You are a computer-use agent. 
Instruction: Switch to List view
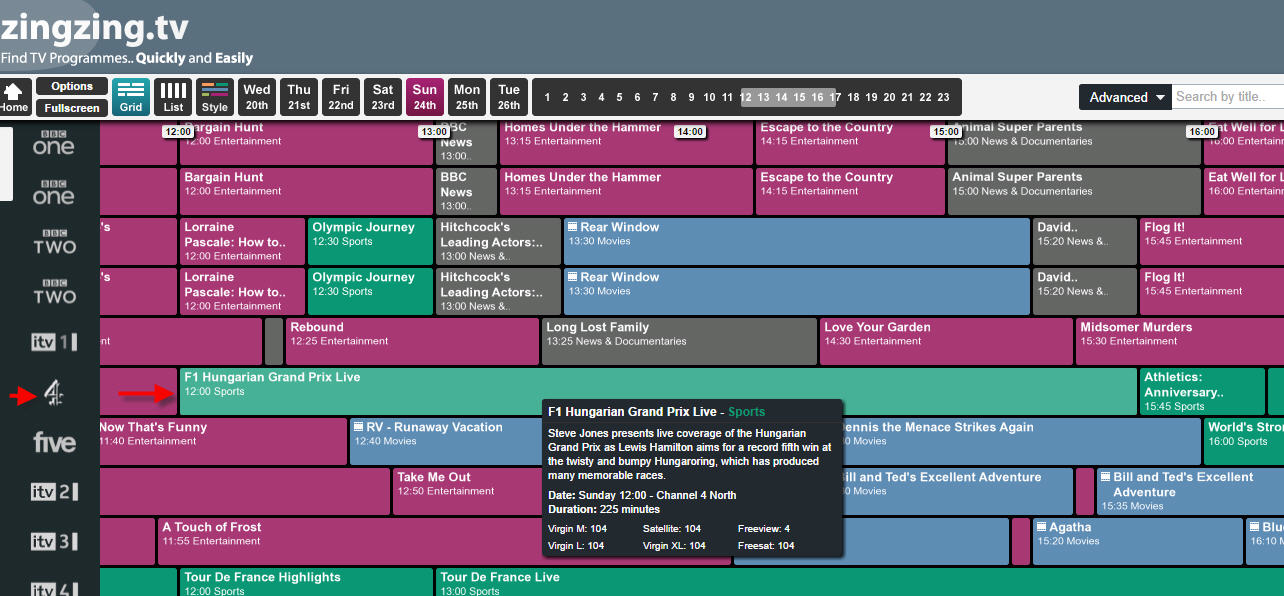[173, 98]
